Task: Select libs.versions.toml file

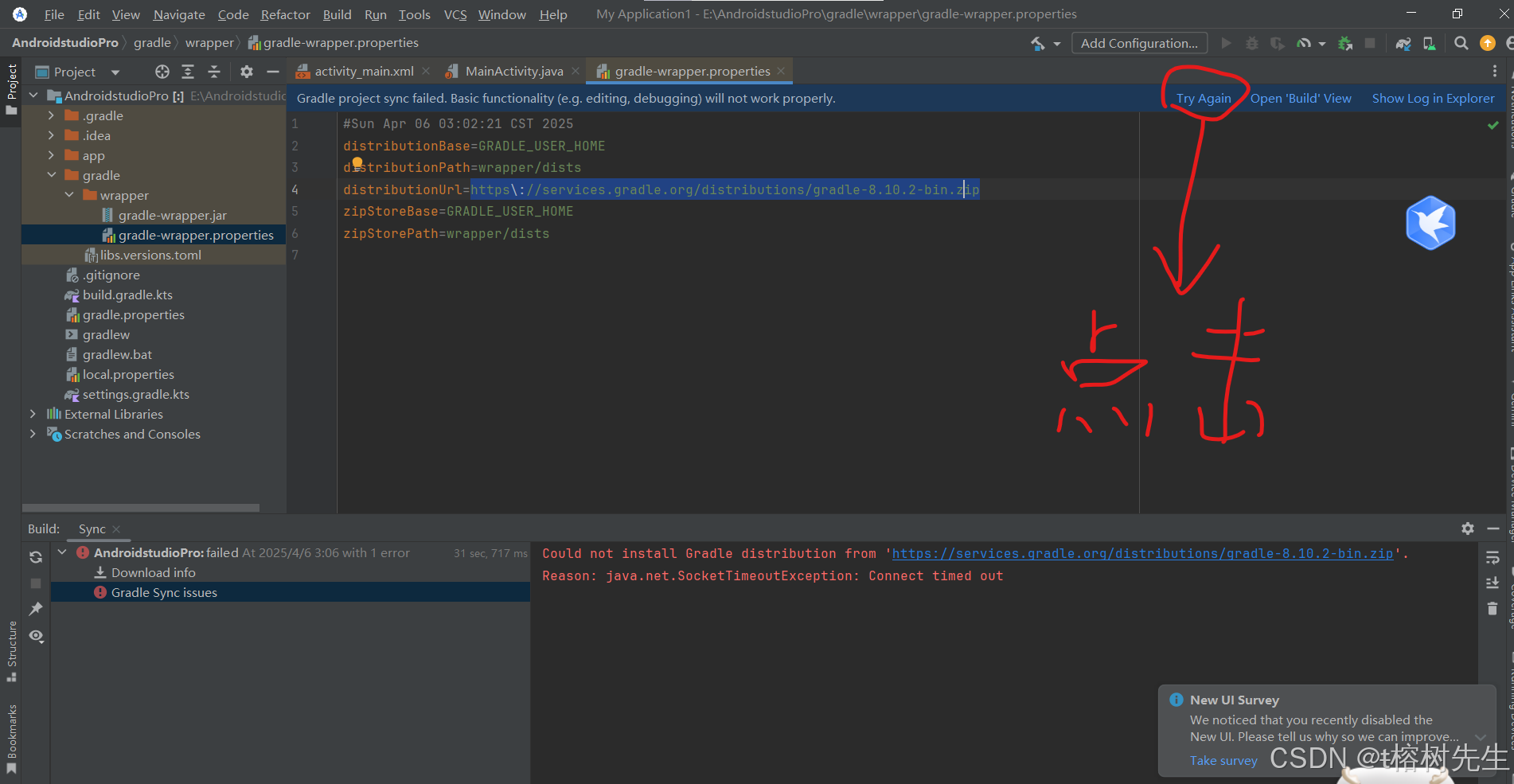Action: click(150, 255)
